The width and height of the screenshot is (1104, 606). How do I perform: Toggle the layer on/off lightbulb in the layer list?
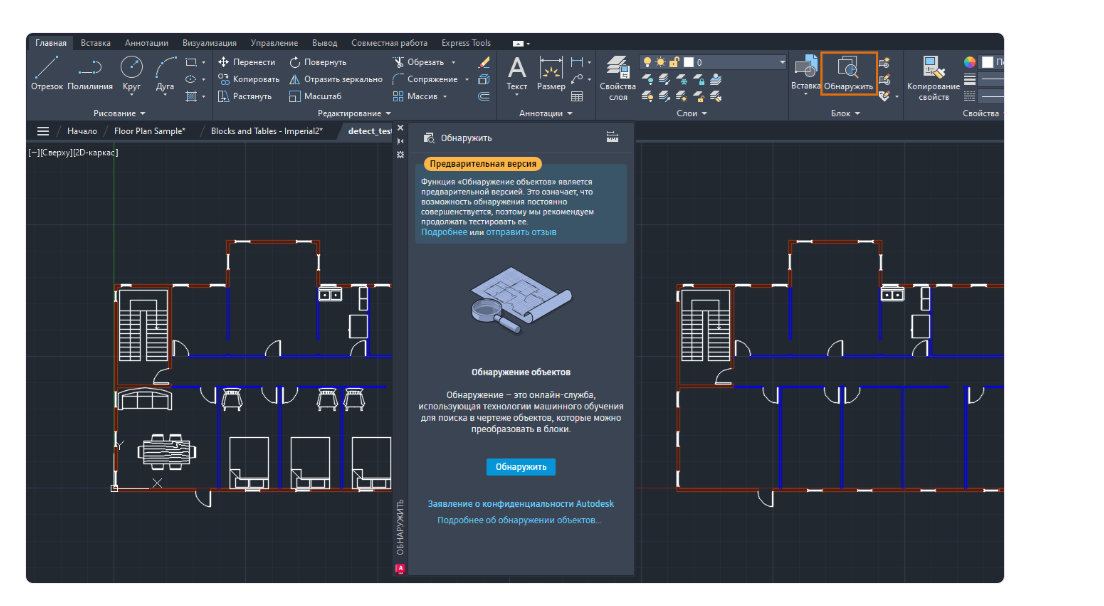tap(647, 62)
